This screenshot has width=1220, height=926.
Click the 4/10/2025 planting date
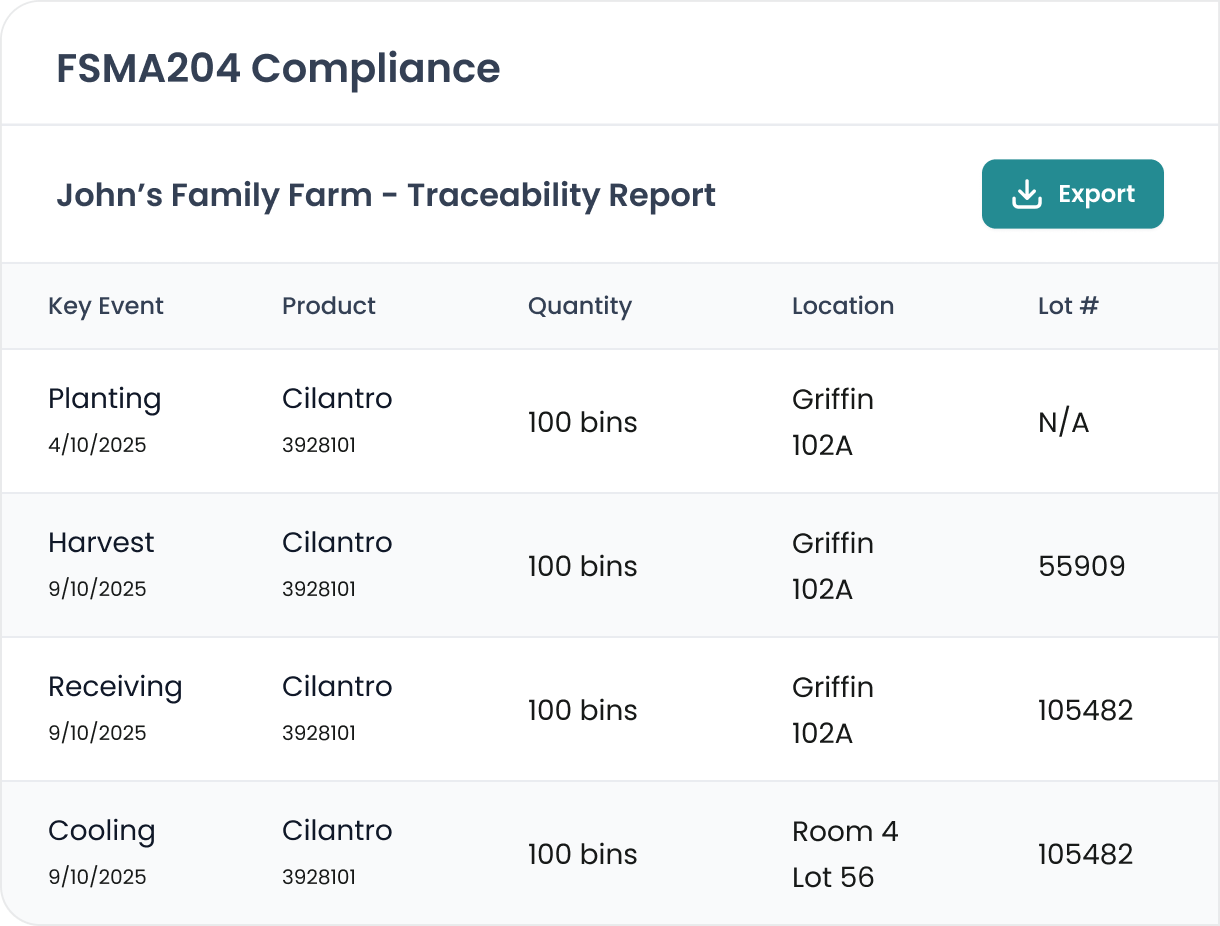click(97, 445)
